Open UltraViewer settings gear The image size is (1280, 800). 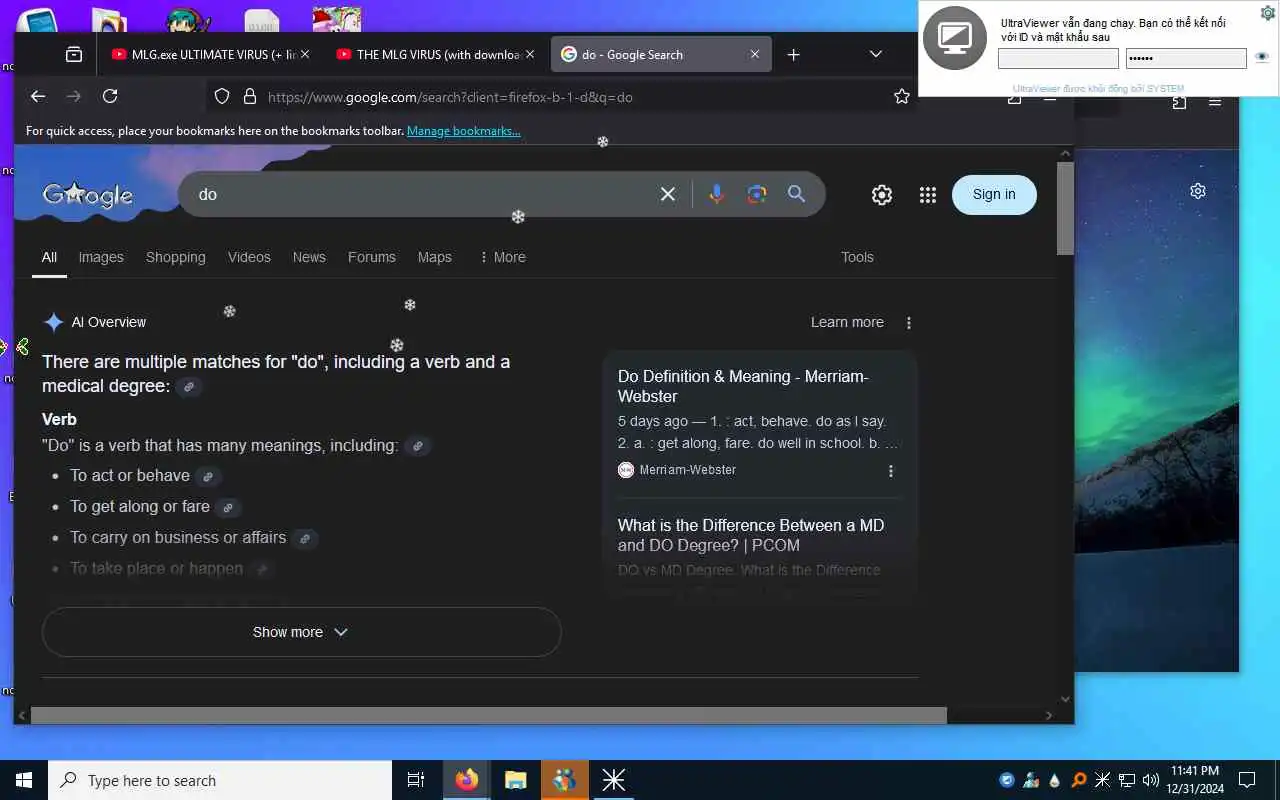1267,13
